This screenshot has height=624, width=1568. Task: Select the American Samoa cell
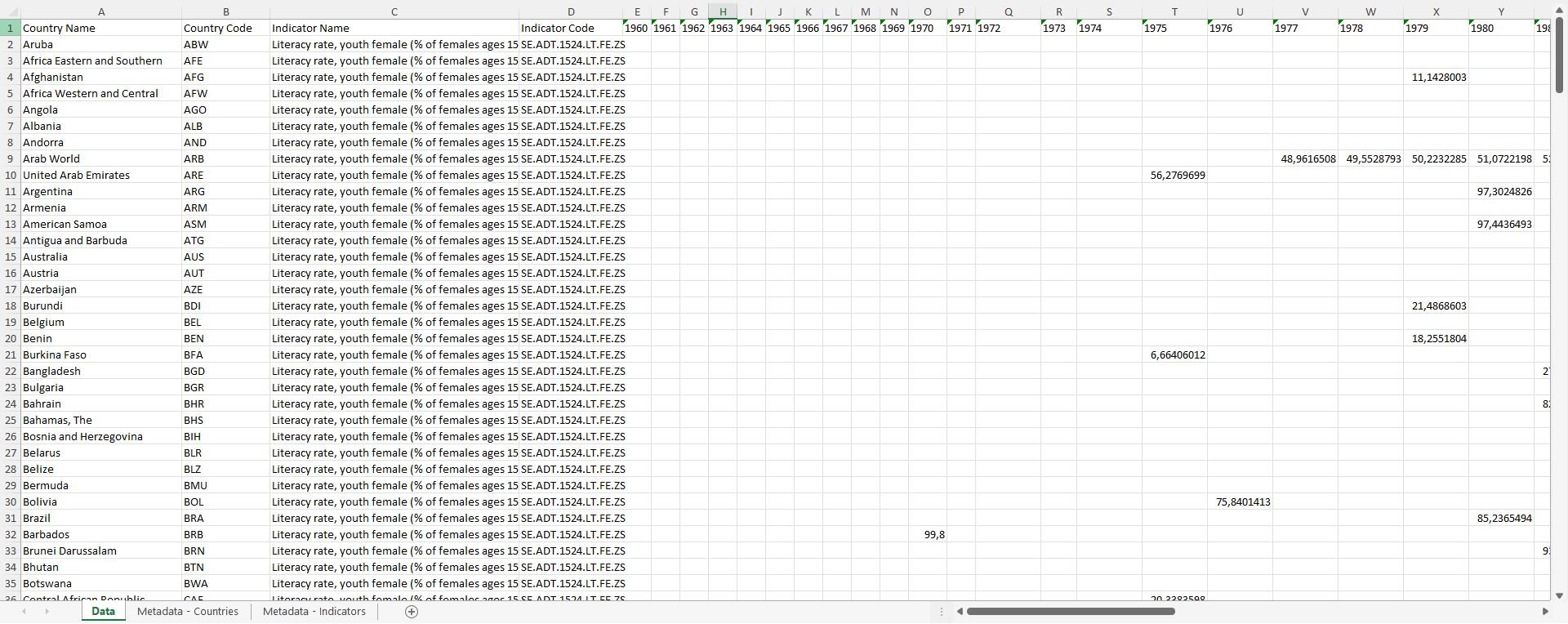pyautogui.click(x=101, y=224)
